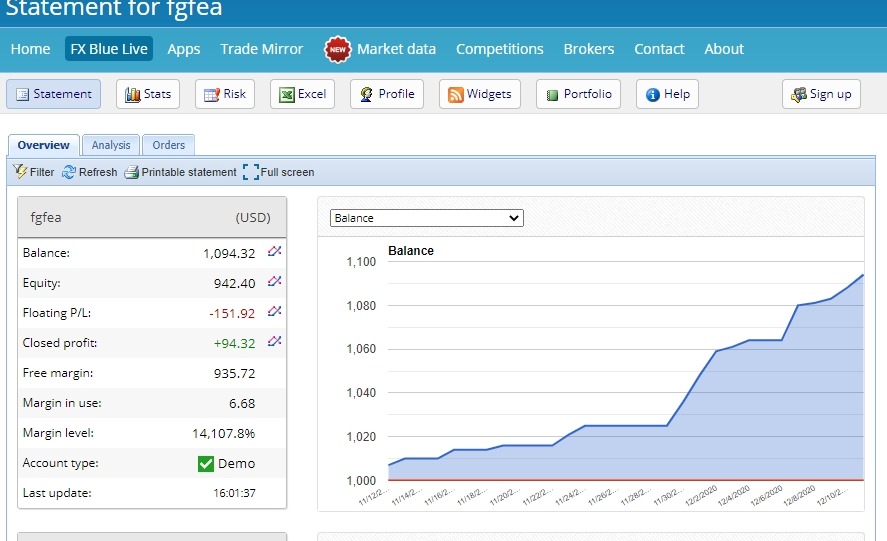Refresh the statement data
The width and height of the screenshot is (887, 541).
(90, 172)
